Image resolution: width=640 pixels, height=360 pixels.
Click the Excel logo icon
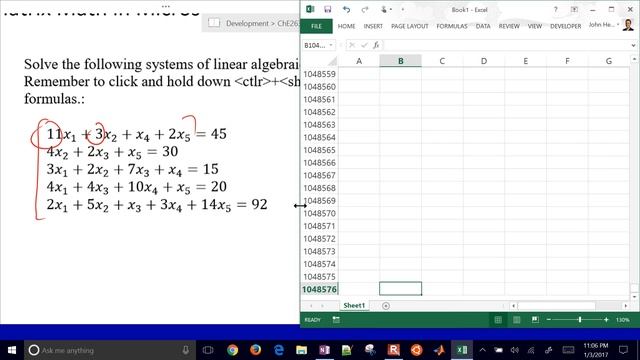tap(310, 9)
